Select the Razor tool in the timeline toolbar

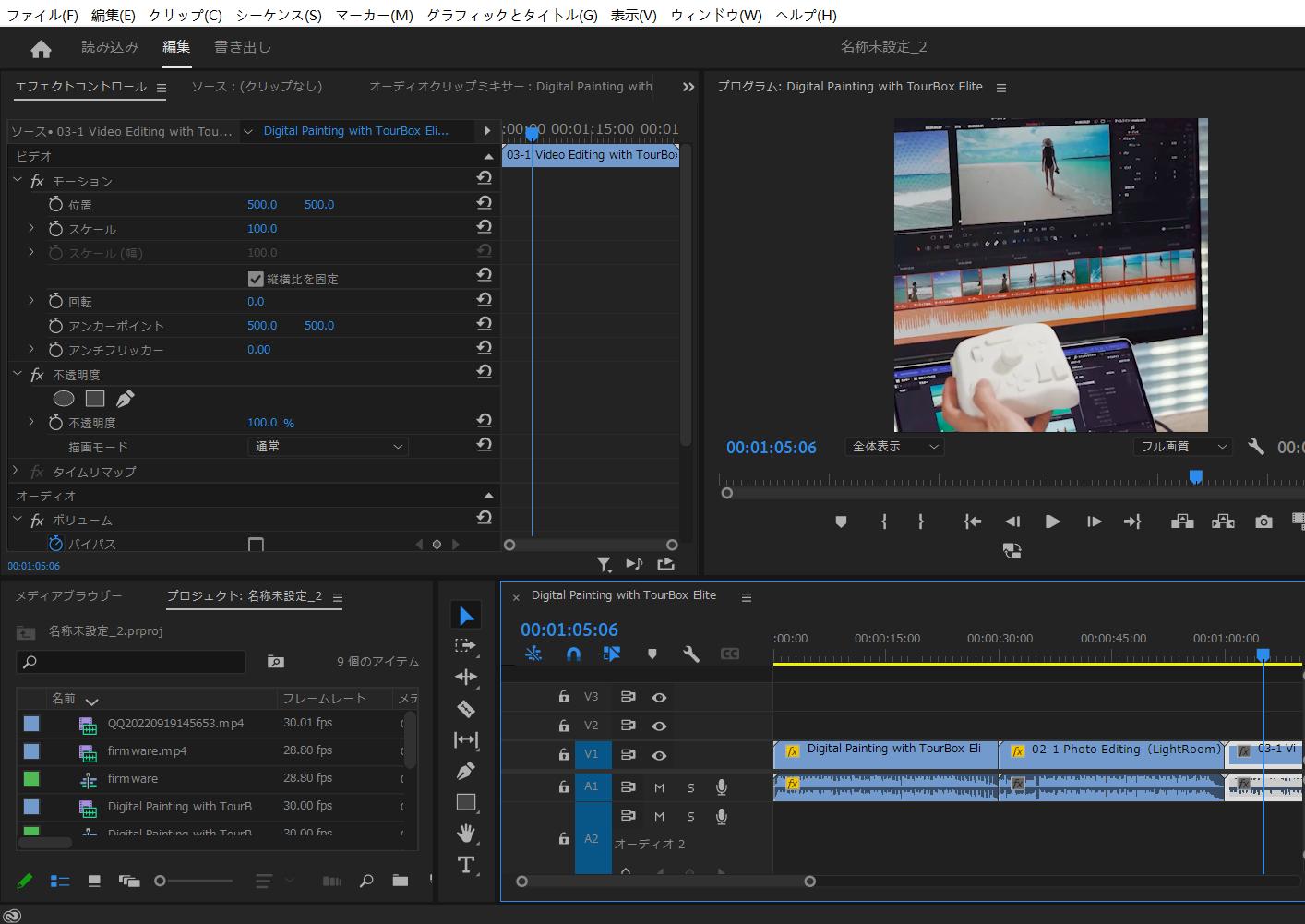point(466,709)
